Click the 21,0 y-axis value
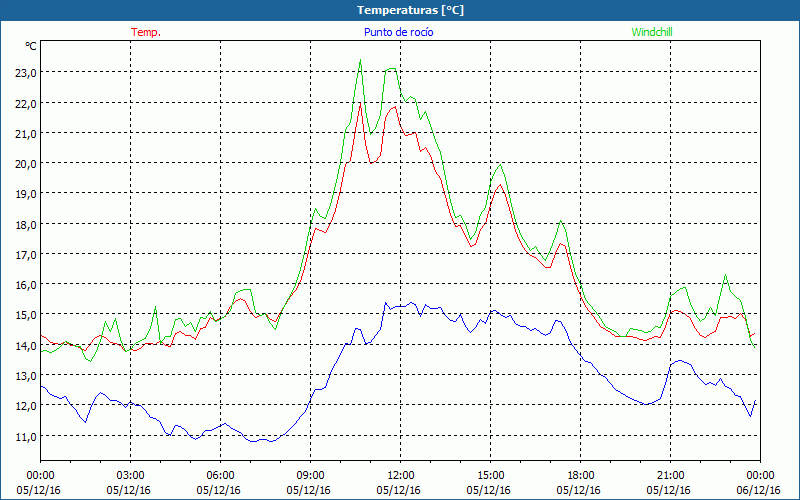Viewport: 800px width, 500px height. 26,134
